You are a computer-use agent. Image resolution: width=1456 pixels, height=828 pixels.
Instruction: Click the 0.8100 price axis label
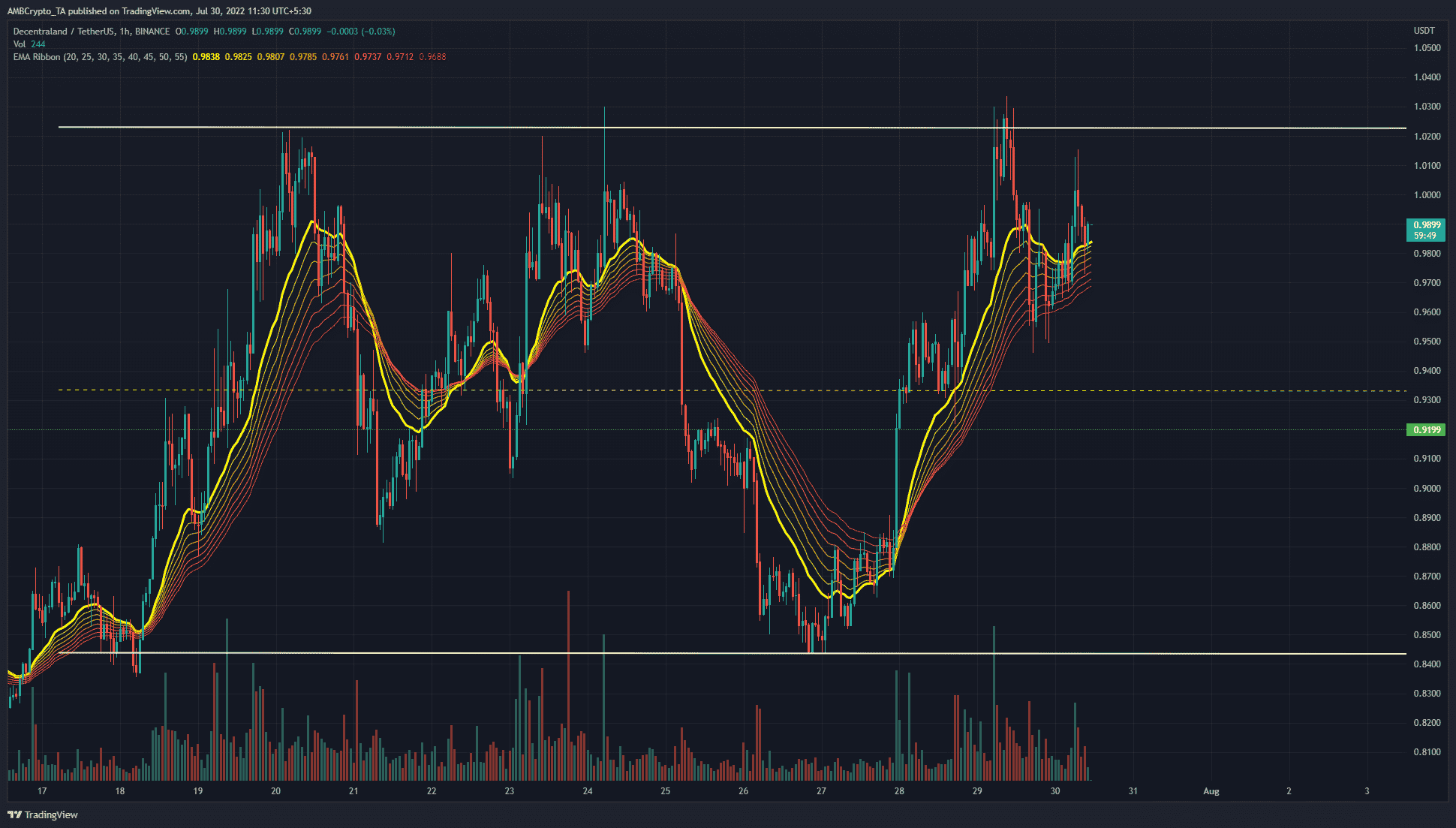[1427, 752]
